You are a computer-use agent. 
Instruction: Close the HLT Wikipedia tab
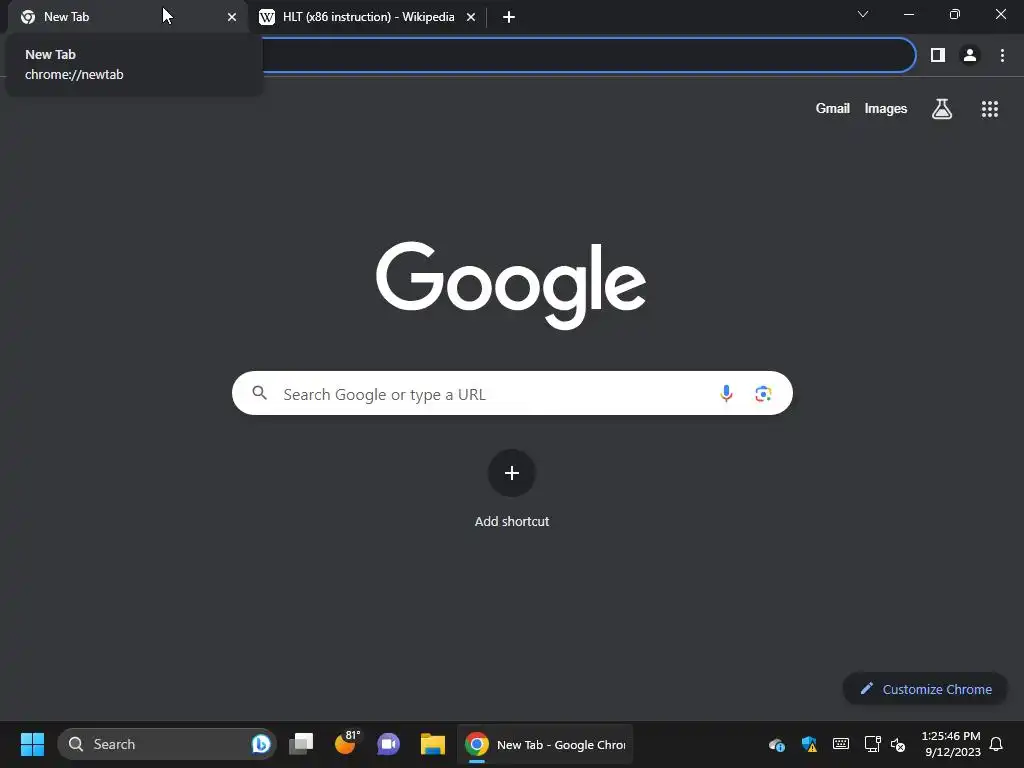pyautogui.click(x=471, y=17)
